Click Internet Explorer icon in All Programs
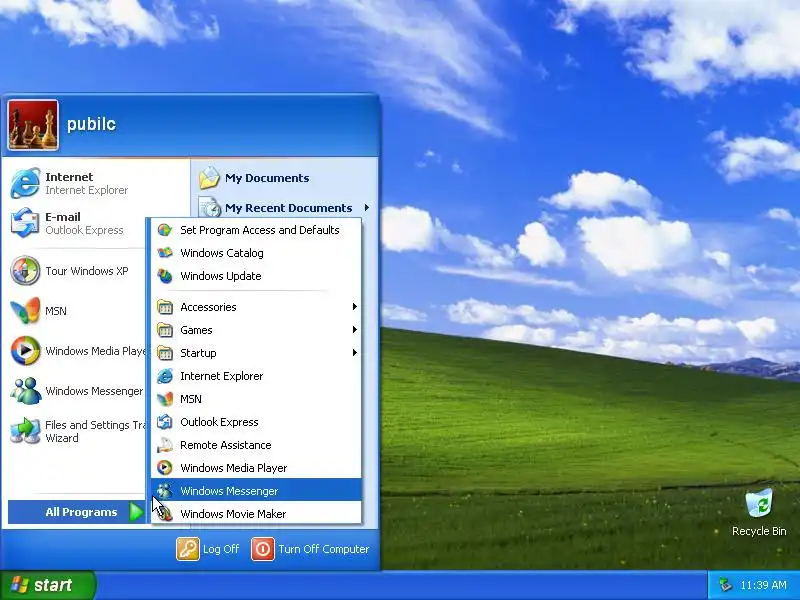The width and height of the screenshot is (800, 600). click(165, 376)
